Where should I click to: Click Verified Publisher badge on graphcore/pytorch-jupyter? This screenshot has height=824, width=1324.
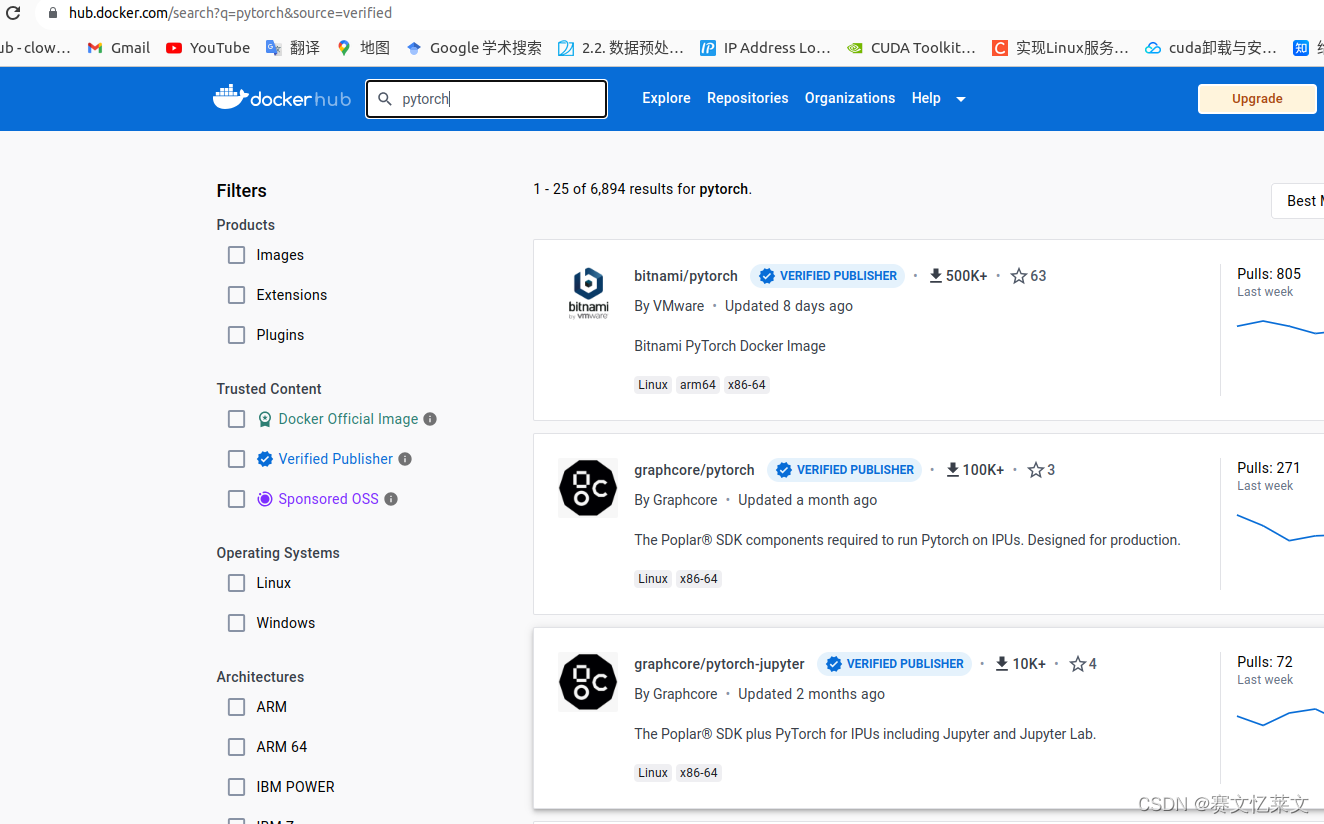coord(894,664)
